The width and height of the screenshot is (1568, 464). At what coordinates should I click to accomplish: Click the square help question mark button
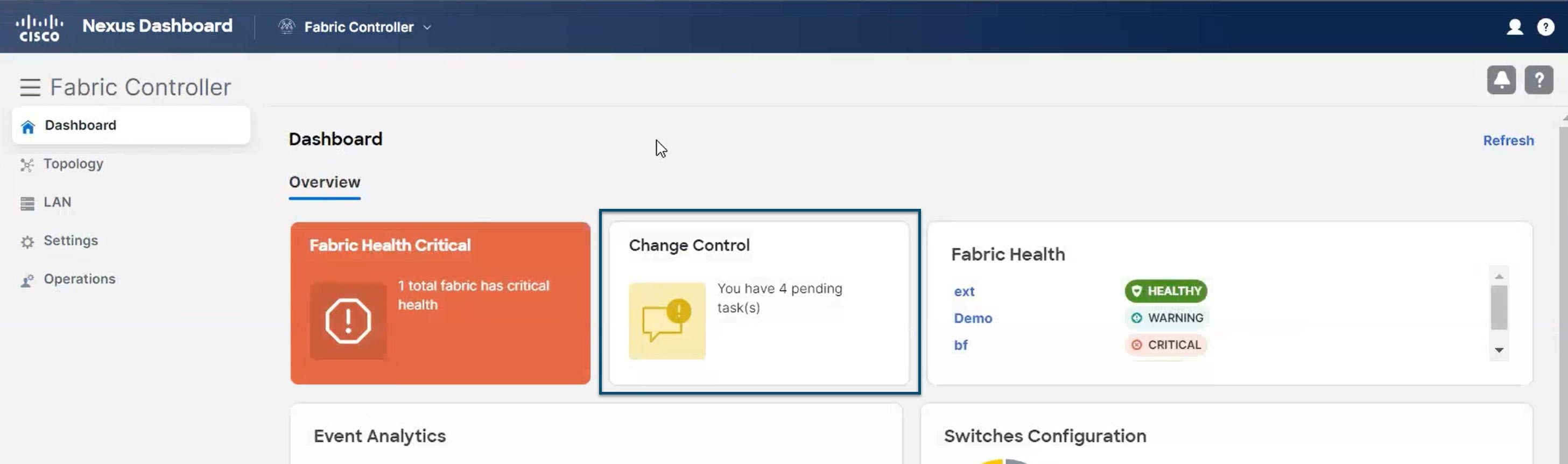pyautogui.click(x=1539, y=80)
